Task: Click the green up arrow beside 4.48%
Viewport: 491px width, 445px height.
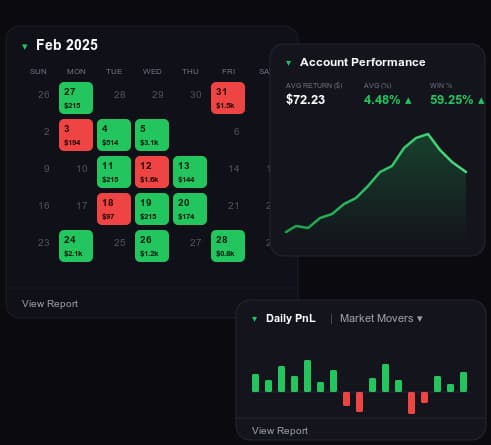Action: pos(408,100)
